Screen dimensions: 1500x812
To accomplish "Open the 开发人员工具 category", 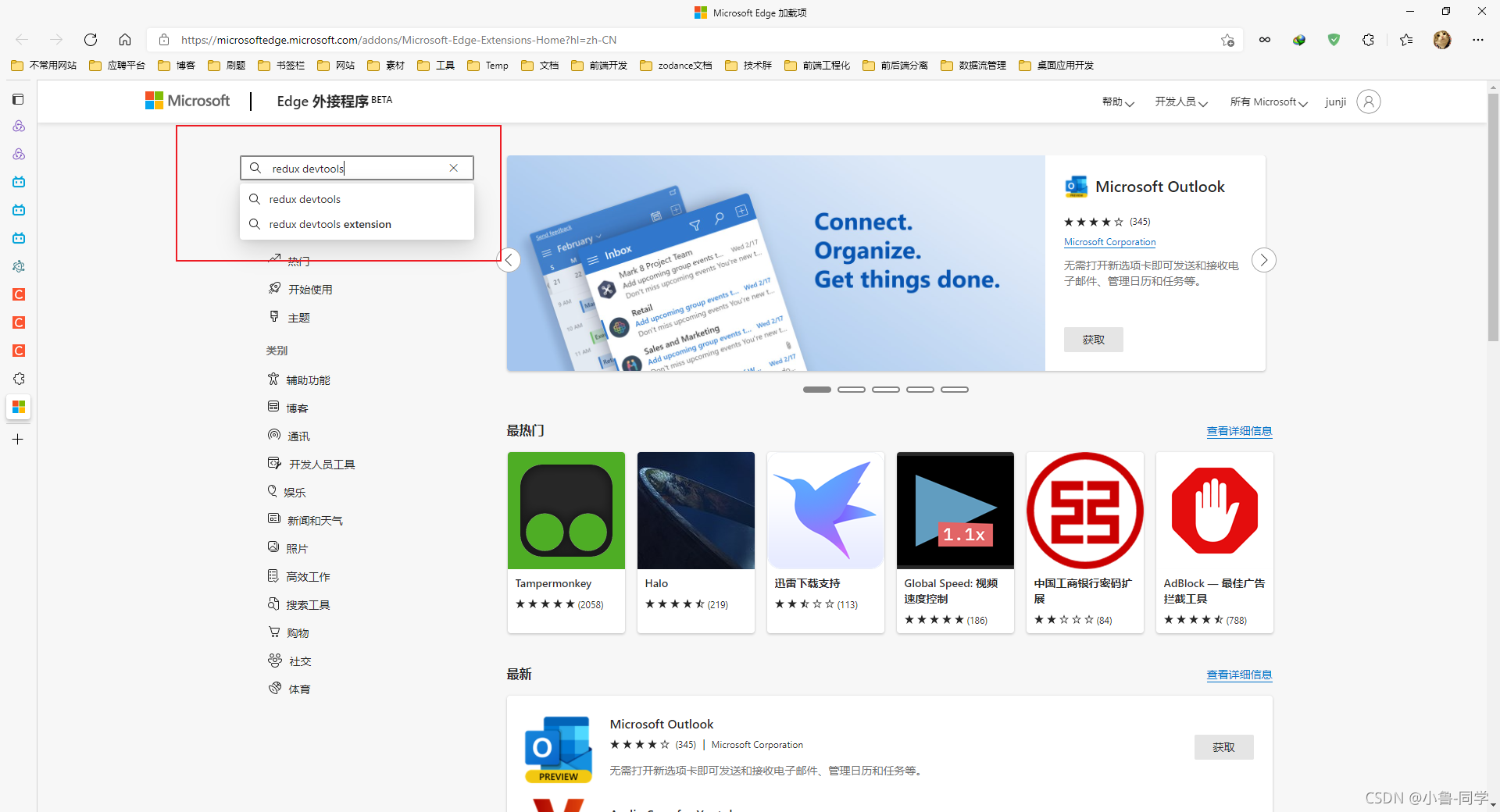I will [x=312, y=465].
